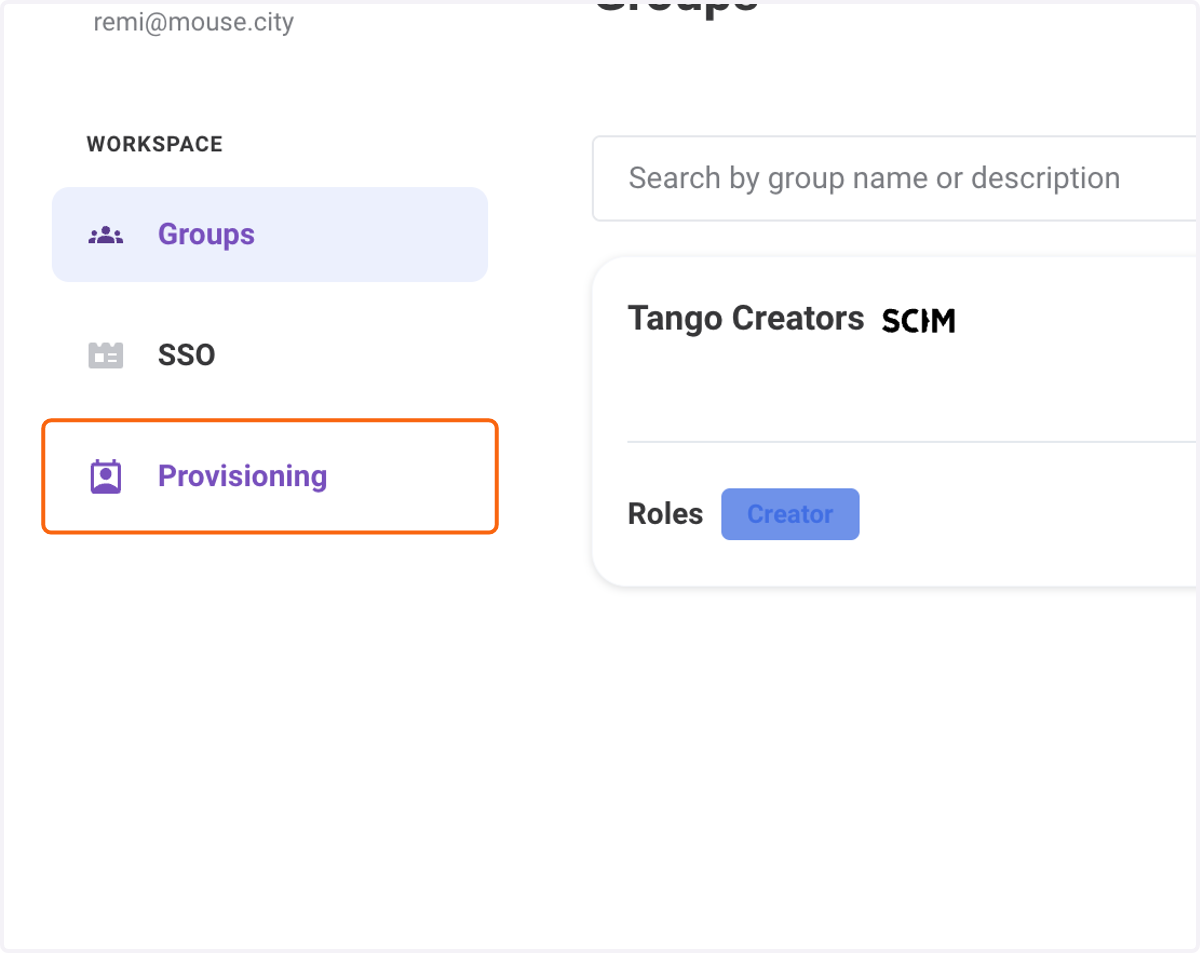Open the Tango Creators group
Screen dimensions: 1200x953
(745, 319)
